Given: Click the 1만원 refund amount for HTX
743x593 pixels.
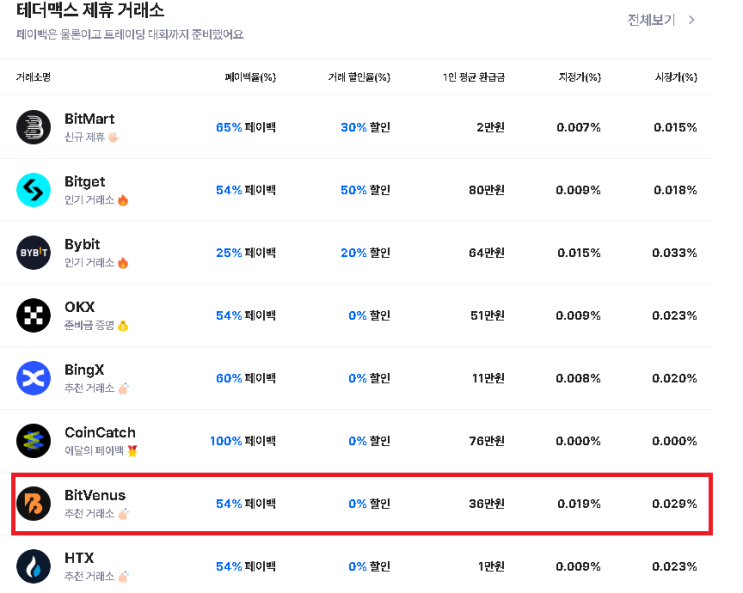Looking at the screenshot, I should pyautogui.click(x=491, y=566).
